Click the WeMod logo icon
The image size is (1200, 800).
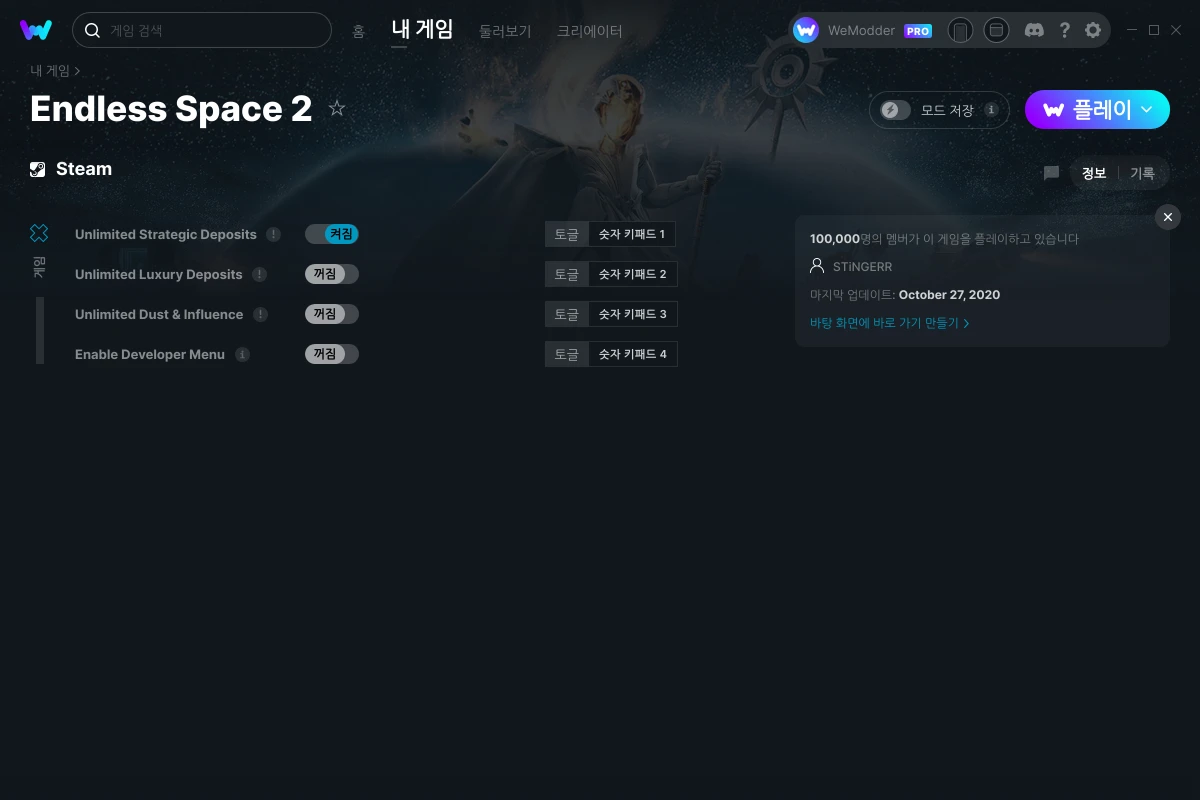(x=36, y=30)
